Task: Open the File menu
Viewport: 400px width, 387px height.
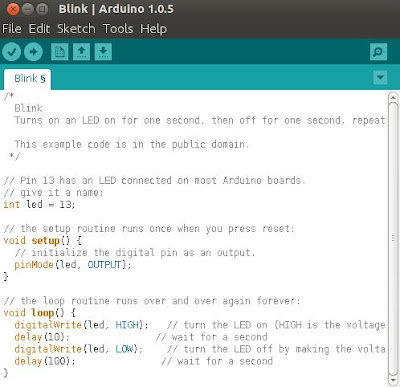Action: (x=12, y=29)
